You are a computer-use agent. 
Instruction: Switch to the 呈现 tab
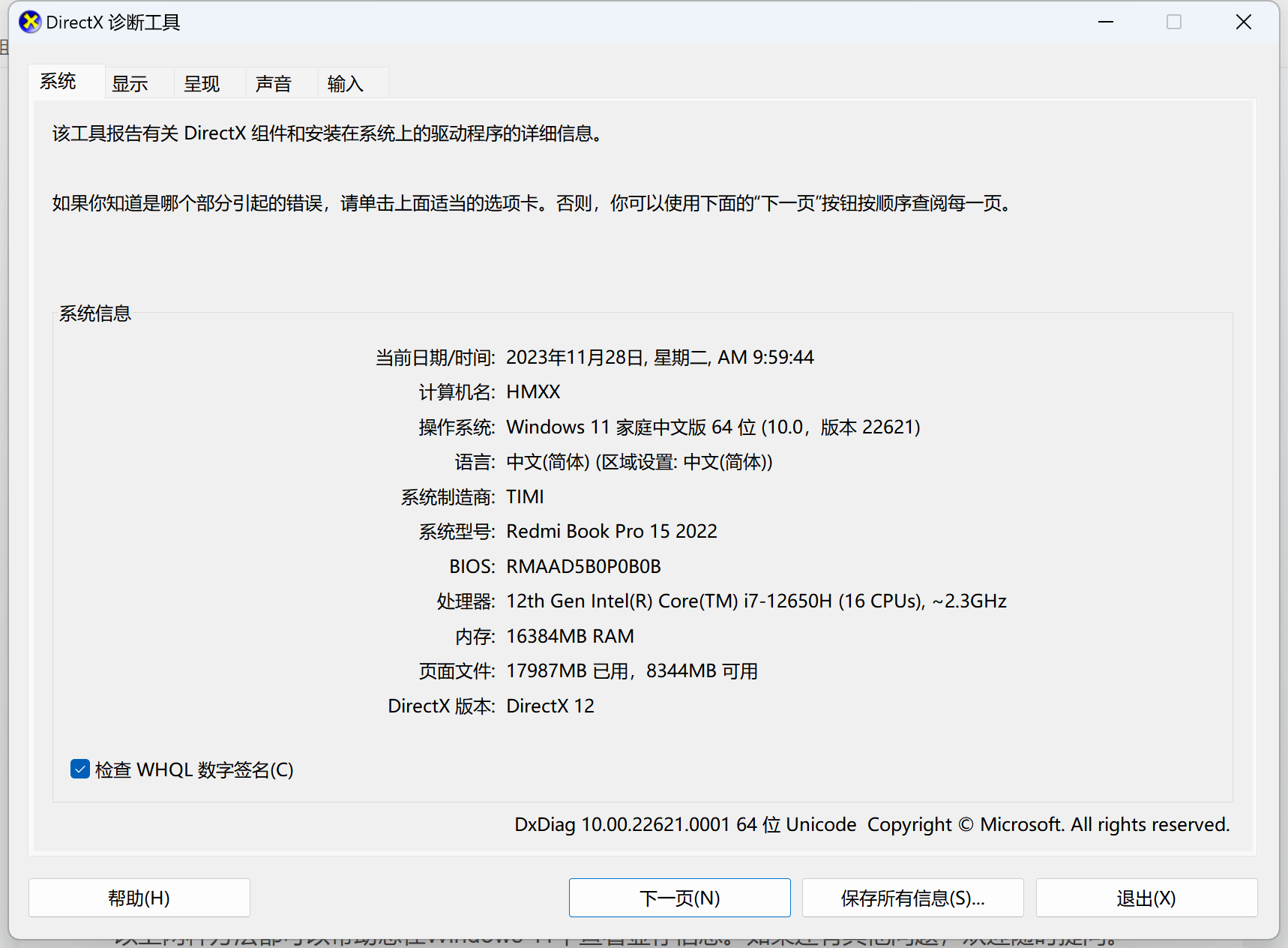pos(210,83)
